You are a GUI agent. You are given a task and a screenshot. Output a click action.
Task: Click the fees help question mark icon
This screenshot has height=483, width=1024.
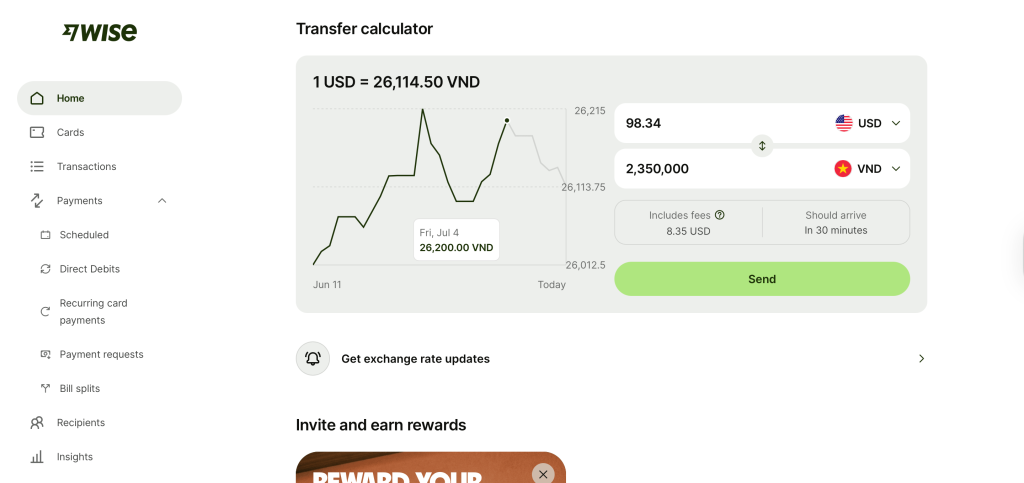[x=720, y=215]
